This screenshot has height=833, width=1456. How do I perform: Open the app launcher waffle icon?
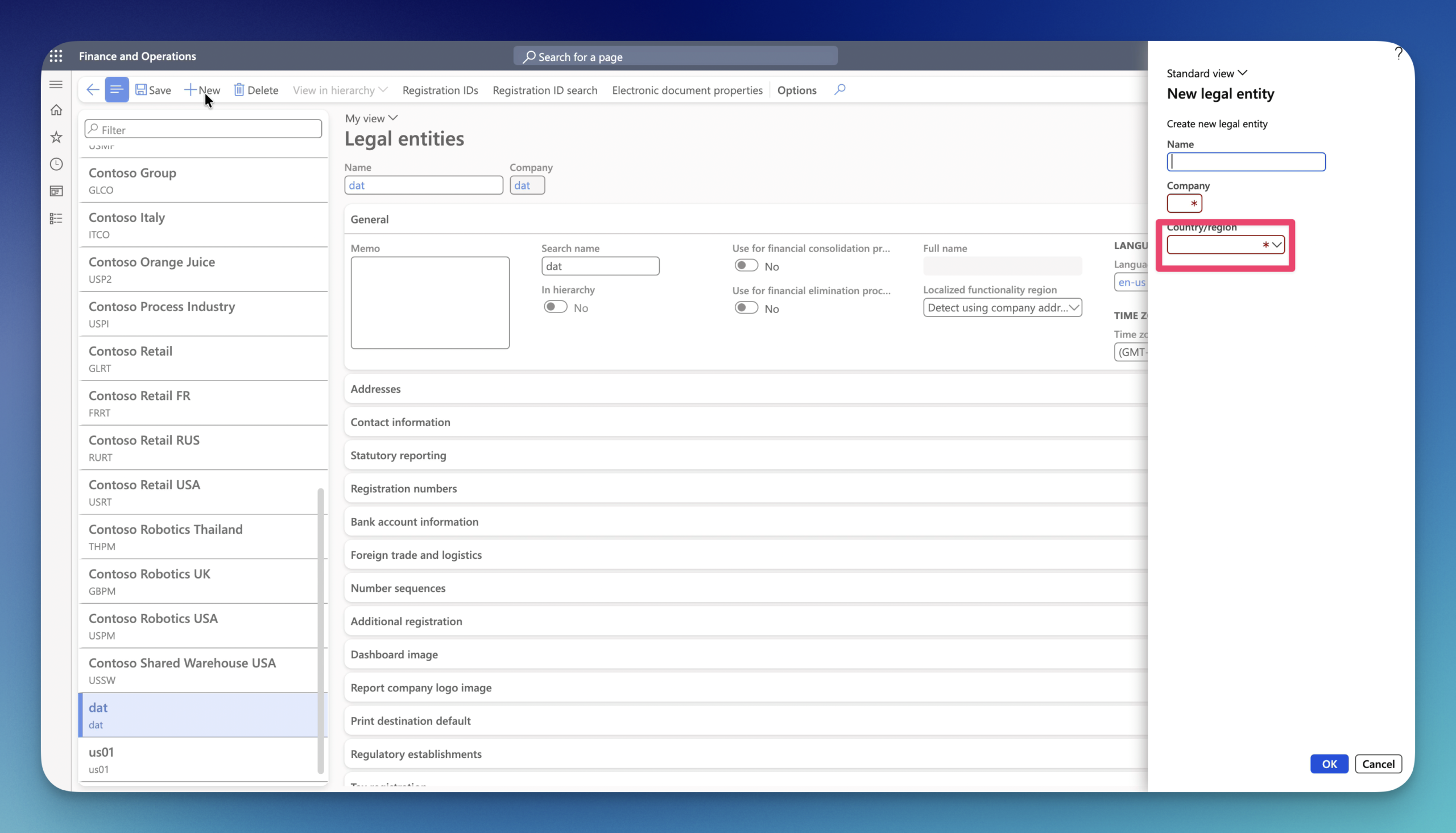[x=56, y=56]
